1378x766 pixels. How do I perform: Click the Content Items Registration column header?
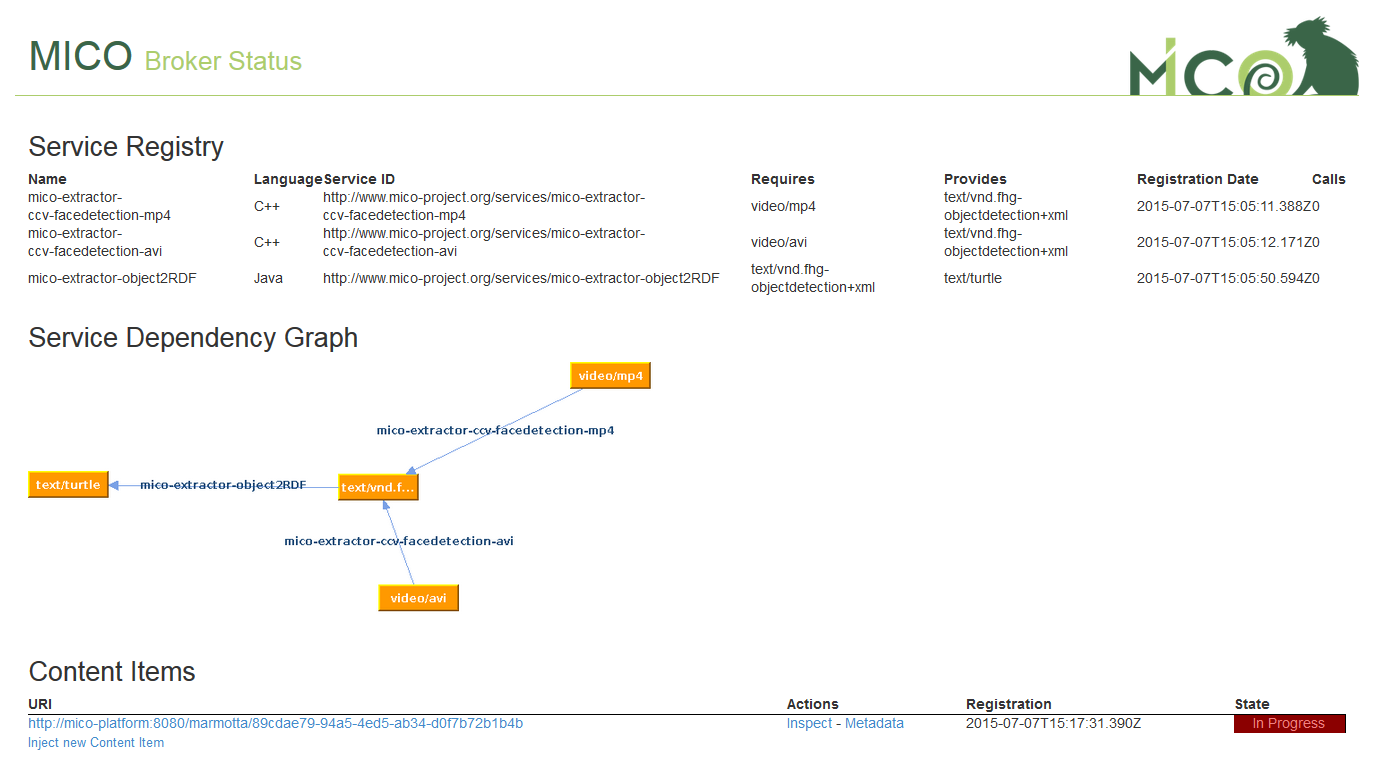1009,704
